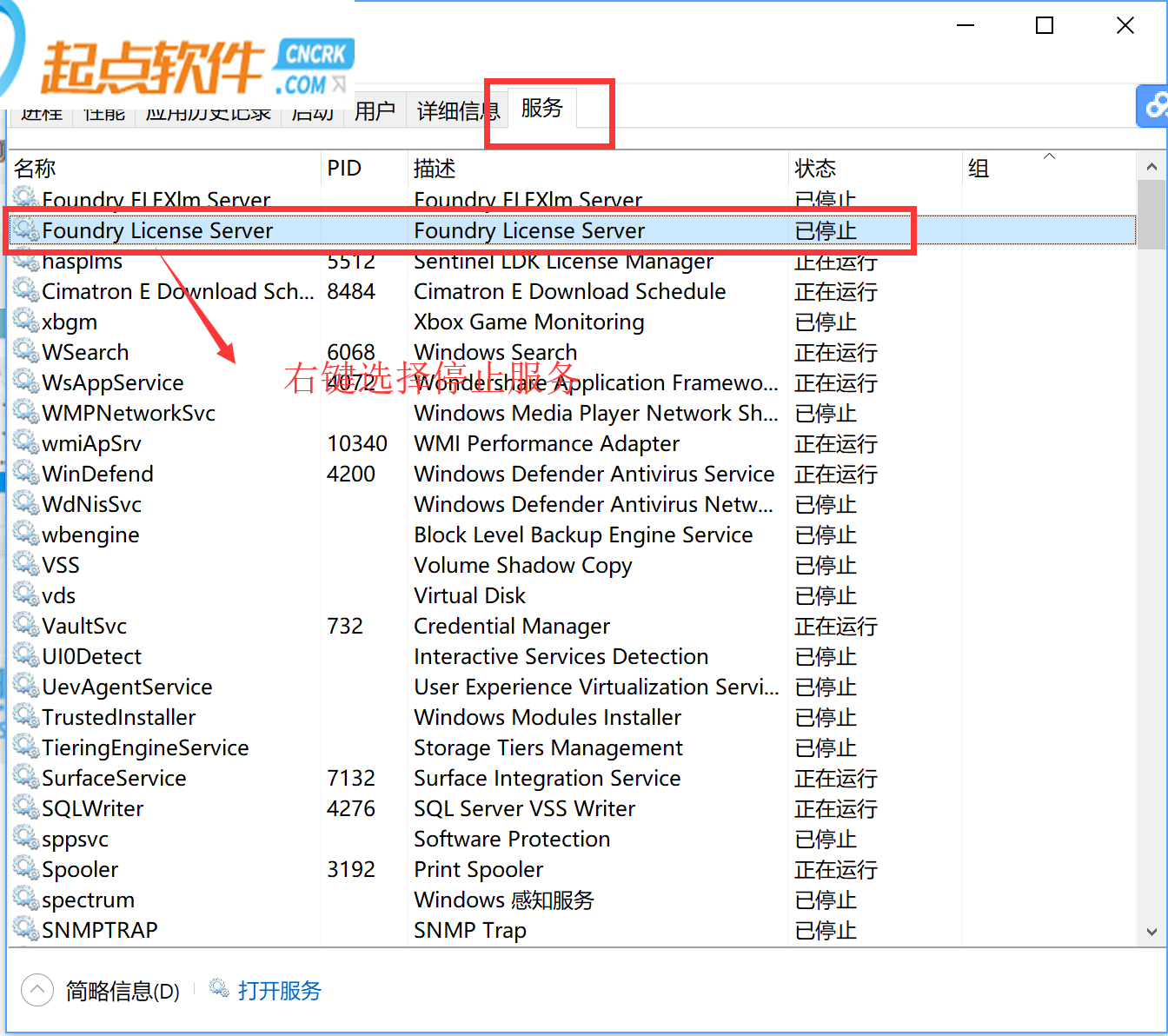Click the Foundry License Server gear icon
Screen dimensions: 1168x1036
coord(25,229)
